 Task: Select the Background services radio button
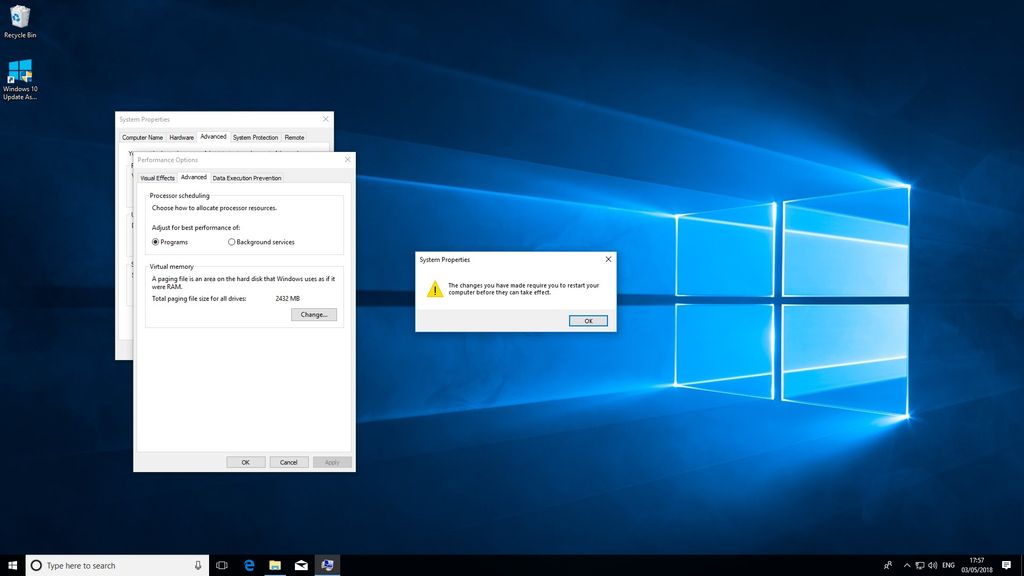click(232, 241)
